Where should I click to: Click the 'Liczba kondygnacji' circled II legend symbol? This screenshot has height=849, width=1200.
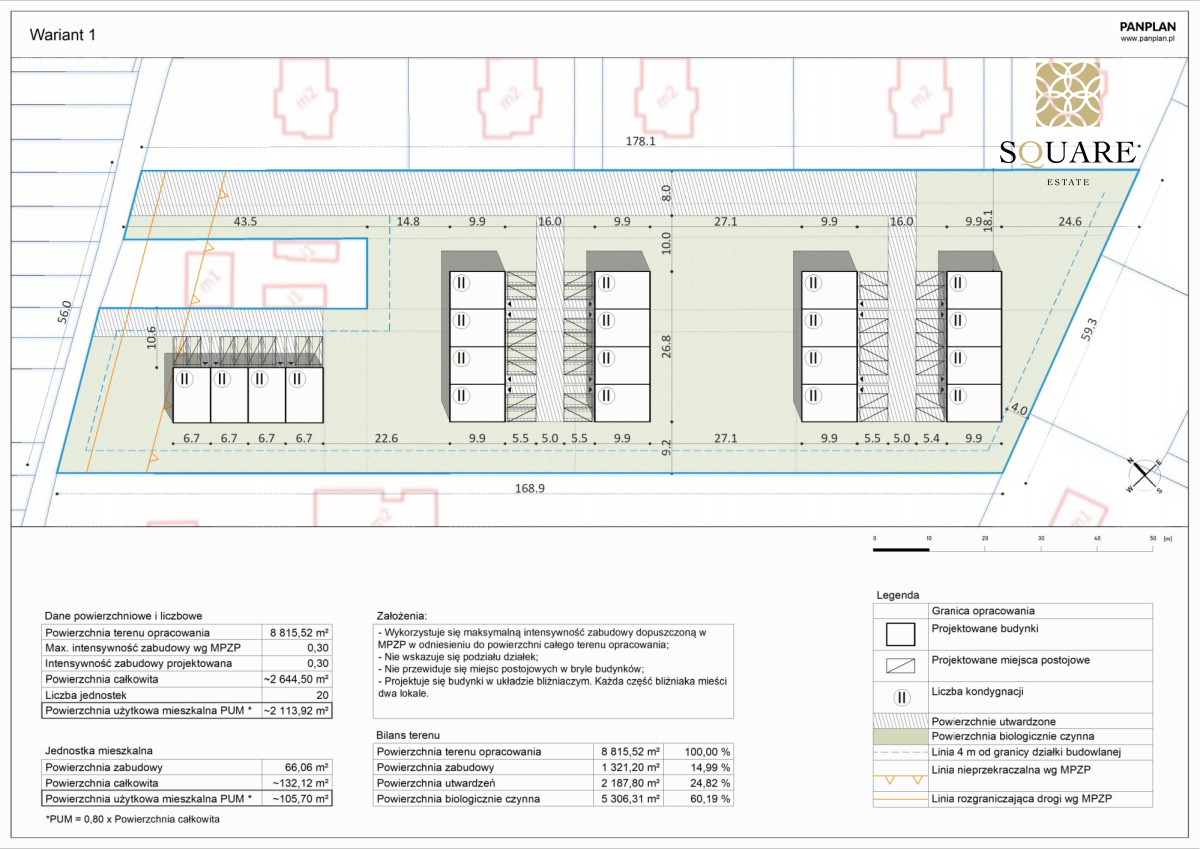click(901, 692)
